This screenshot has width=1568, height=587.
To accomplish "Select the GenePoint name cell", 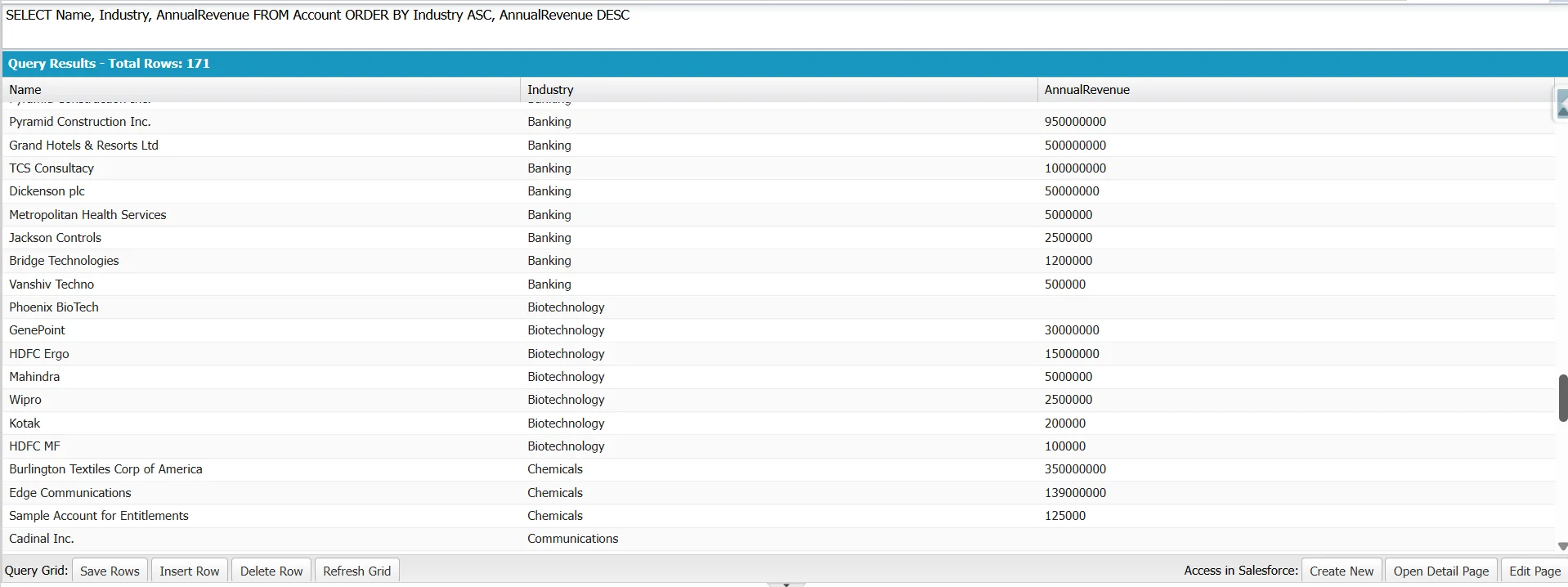I will [x=261, y=330].
